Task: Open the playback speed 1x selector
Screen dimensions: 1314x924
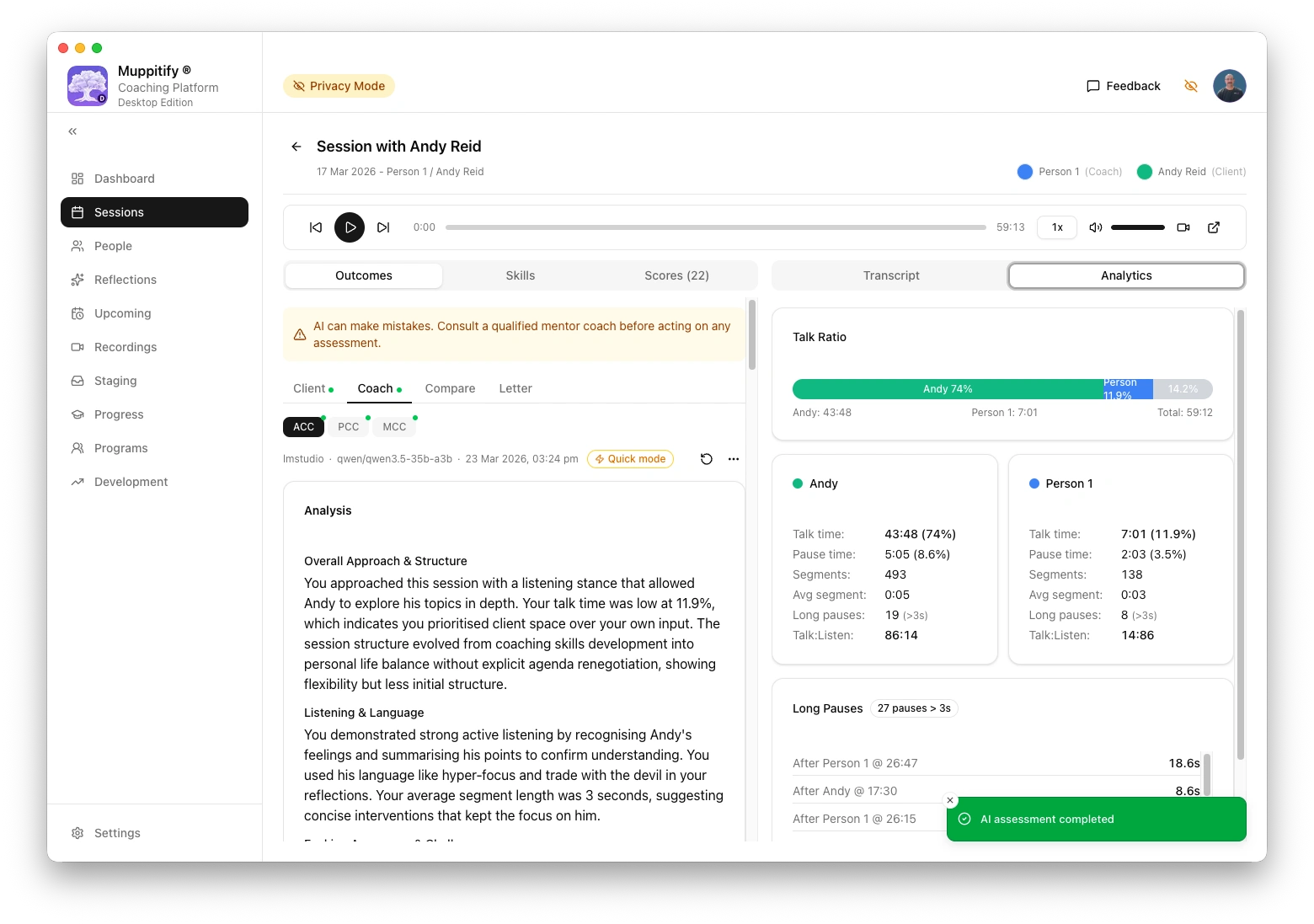Action: (x=1057, y=227)
